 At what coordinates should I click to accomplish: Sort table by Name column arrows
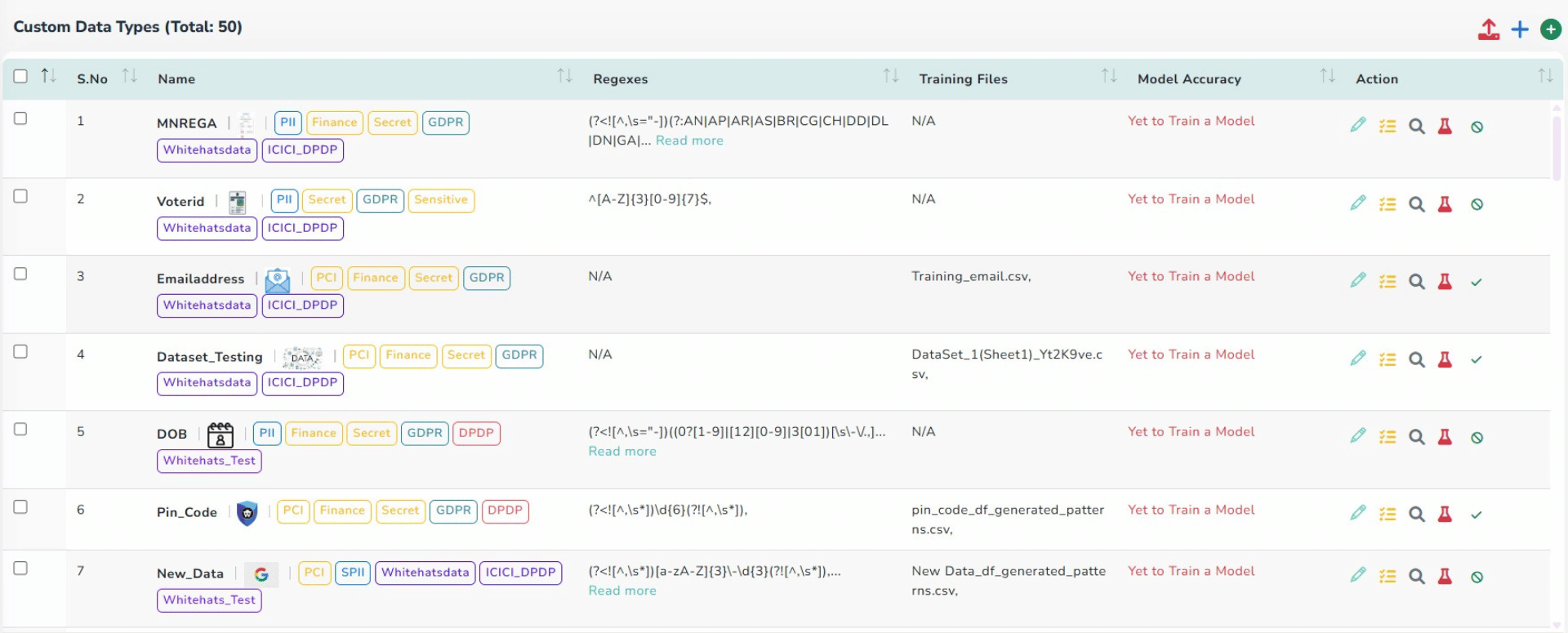(x=563, y=76)
